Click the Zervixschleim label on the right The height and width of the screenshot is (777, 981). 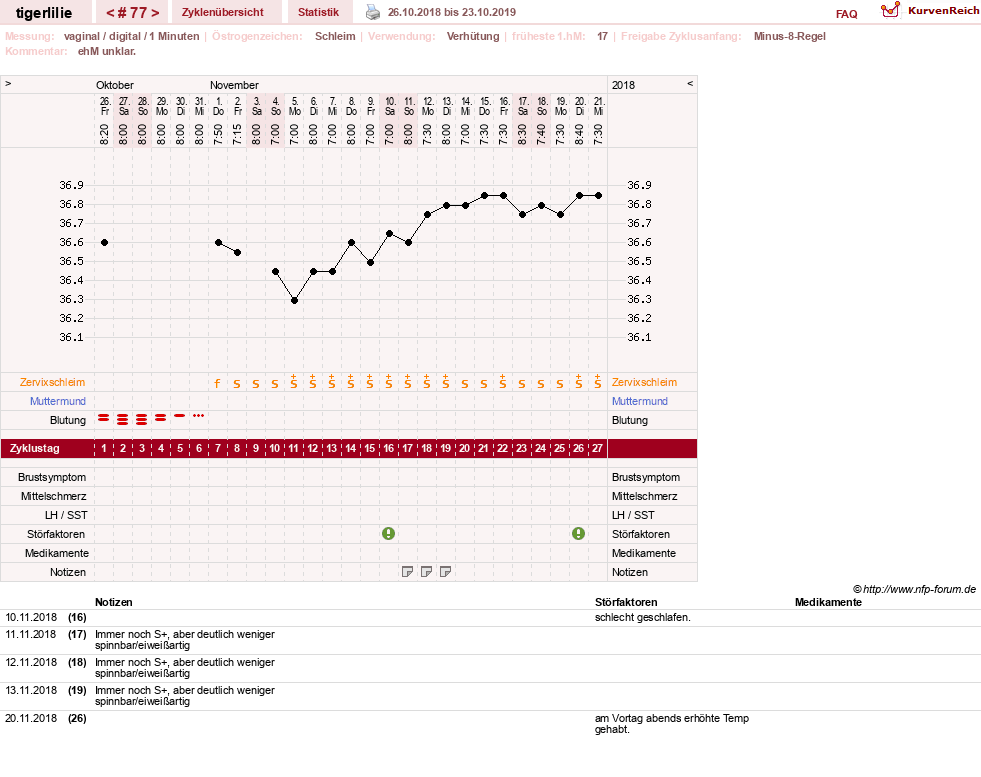[x=644, y=382]
